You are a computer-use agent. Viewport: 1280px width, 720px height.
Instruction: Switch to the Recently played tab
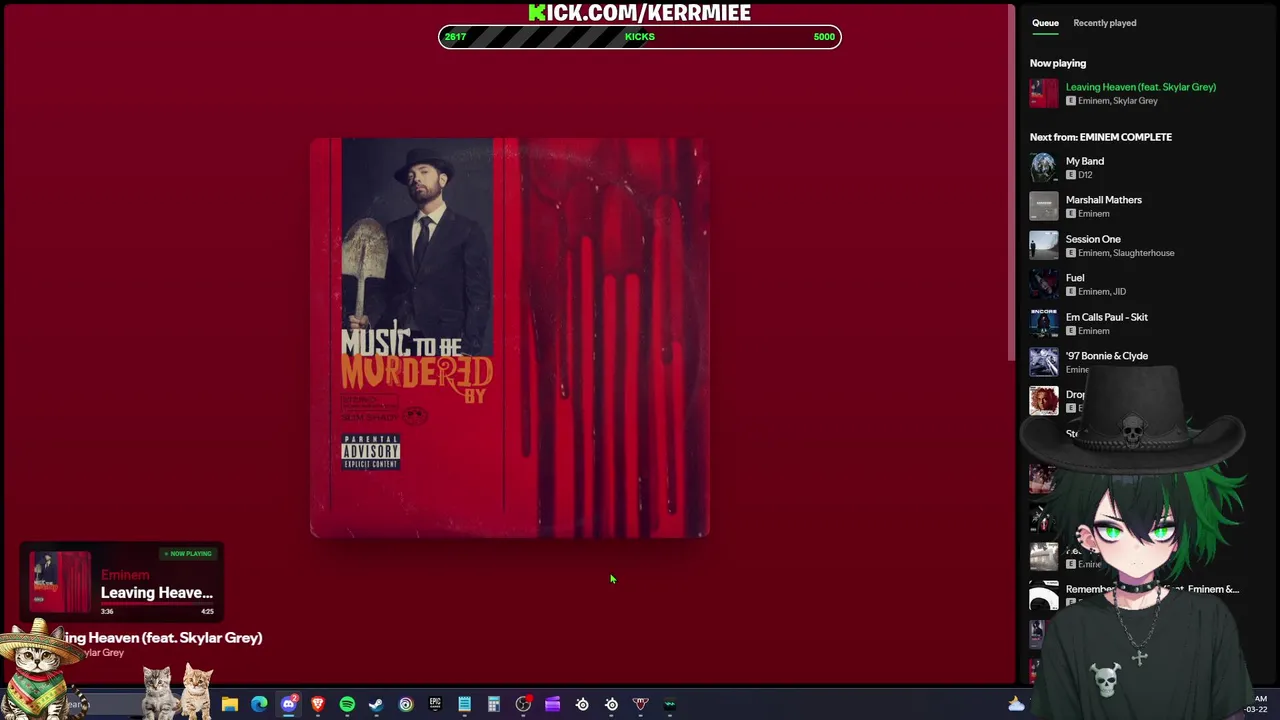pyautogui.click(x=1105, y=23)
